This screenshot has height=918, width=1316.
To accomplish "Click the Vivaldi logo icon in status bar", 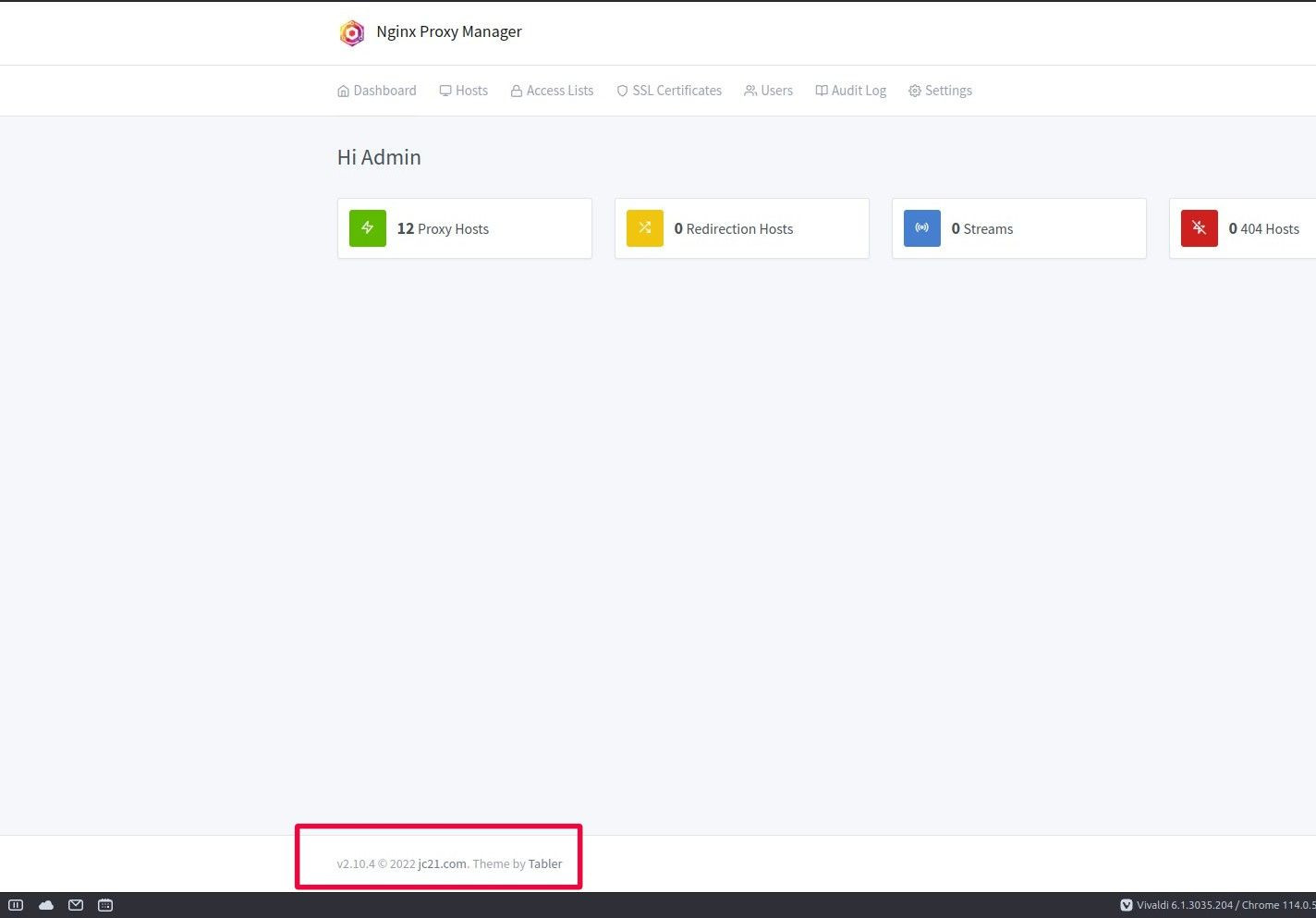I will pos(1127,905).
